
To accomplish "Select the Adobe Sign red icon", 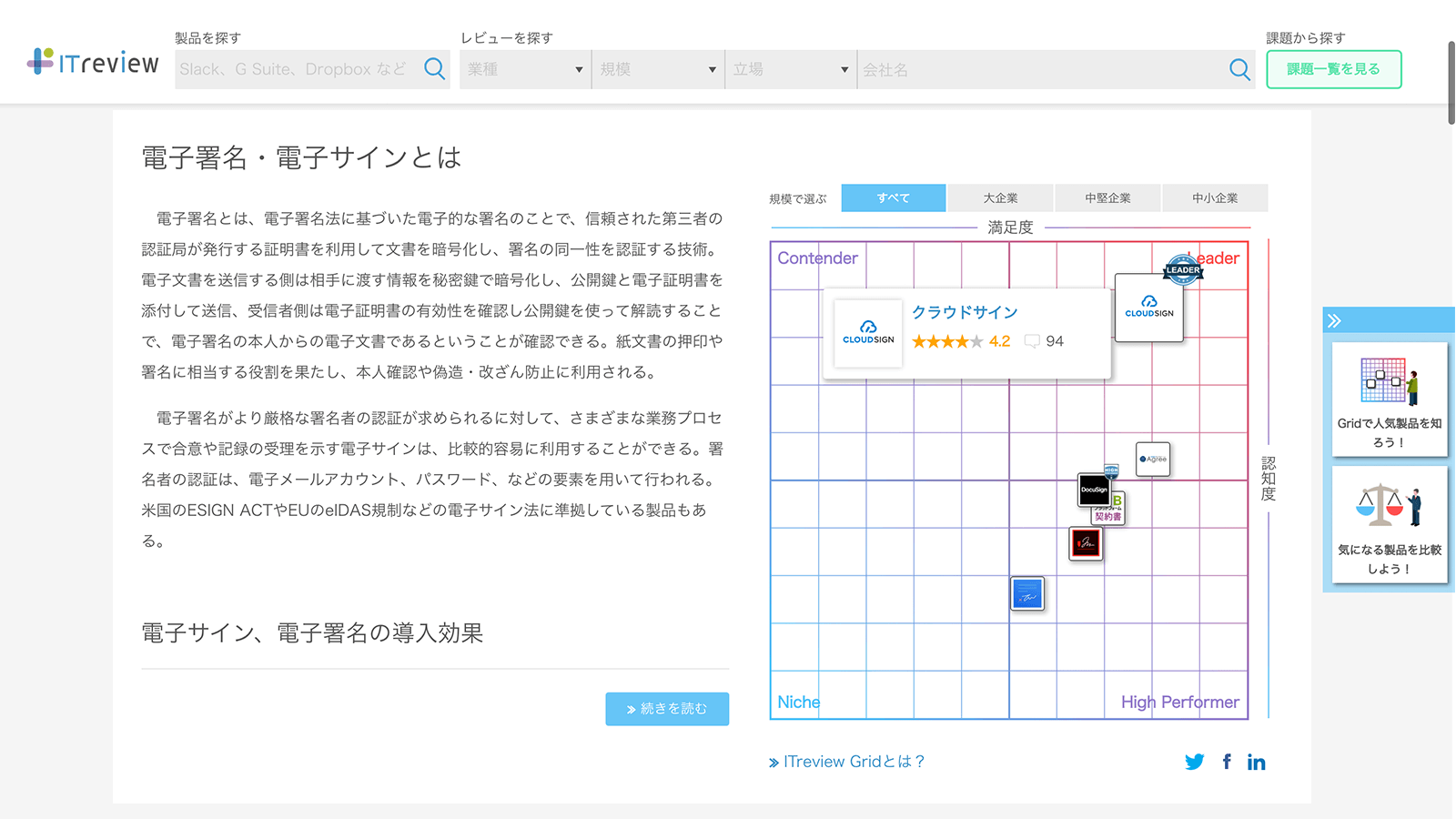I will coord(1086,543).
